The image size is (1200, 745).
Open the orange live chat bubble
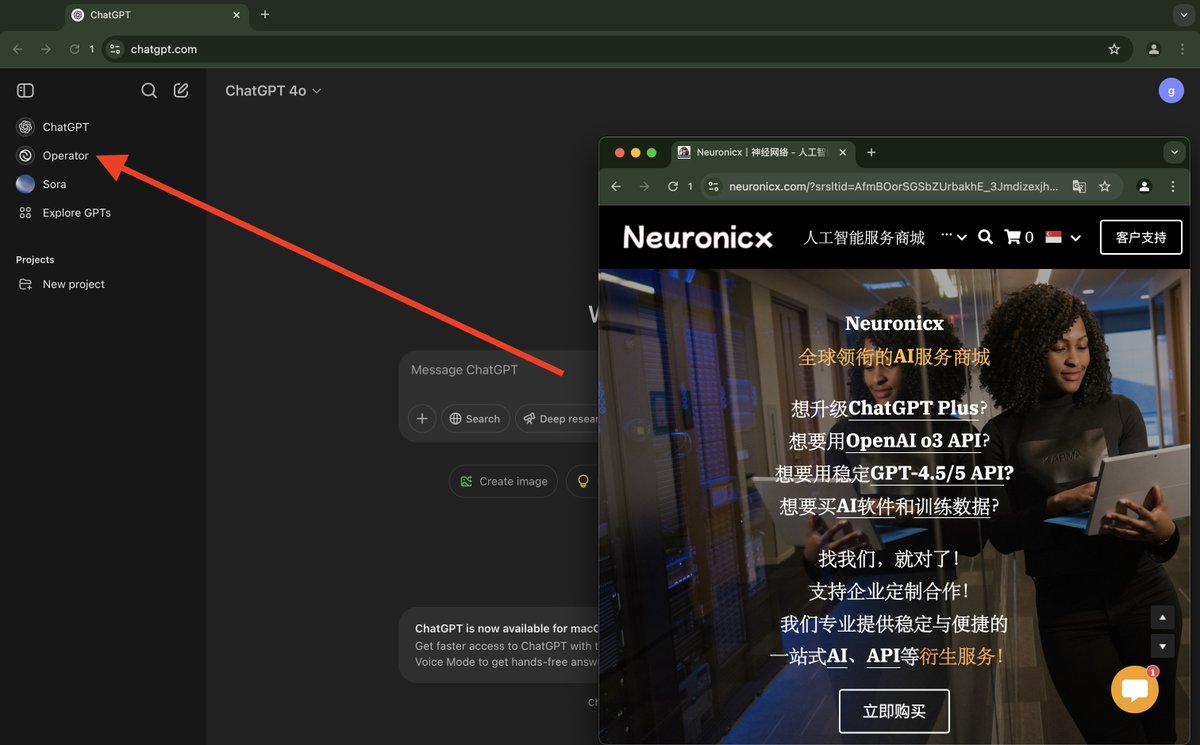coord(1135,689)
